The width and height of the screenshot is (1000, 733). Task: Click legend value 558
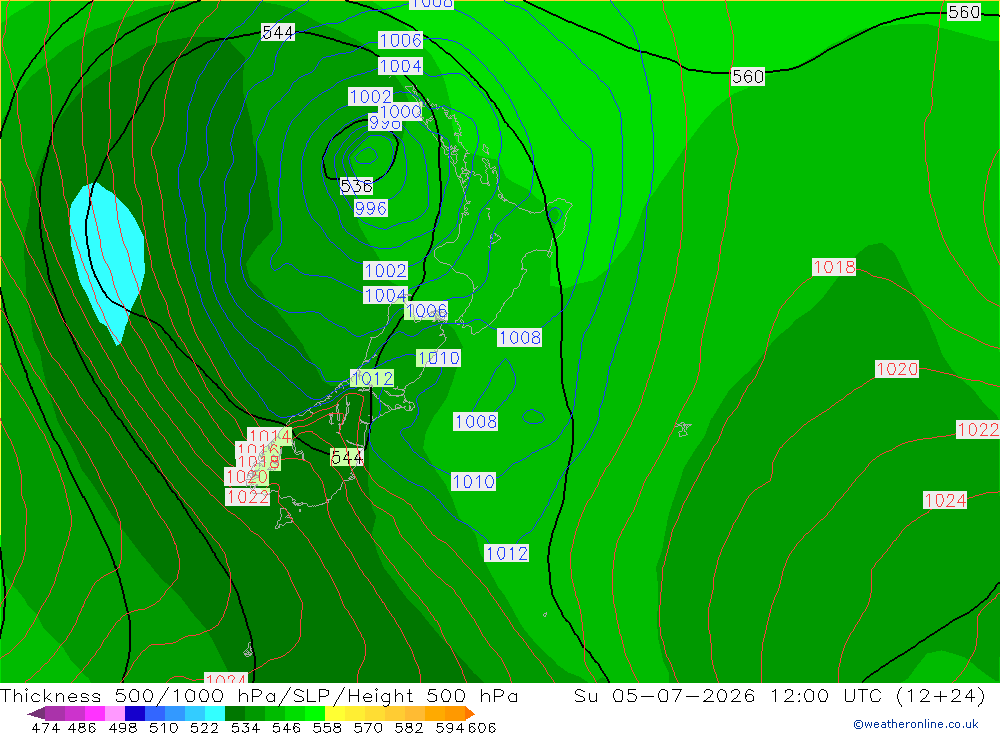[x=327, y=727]
